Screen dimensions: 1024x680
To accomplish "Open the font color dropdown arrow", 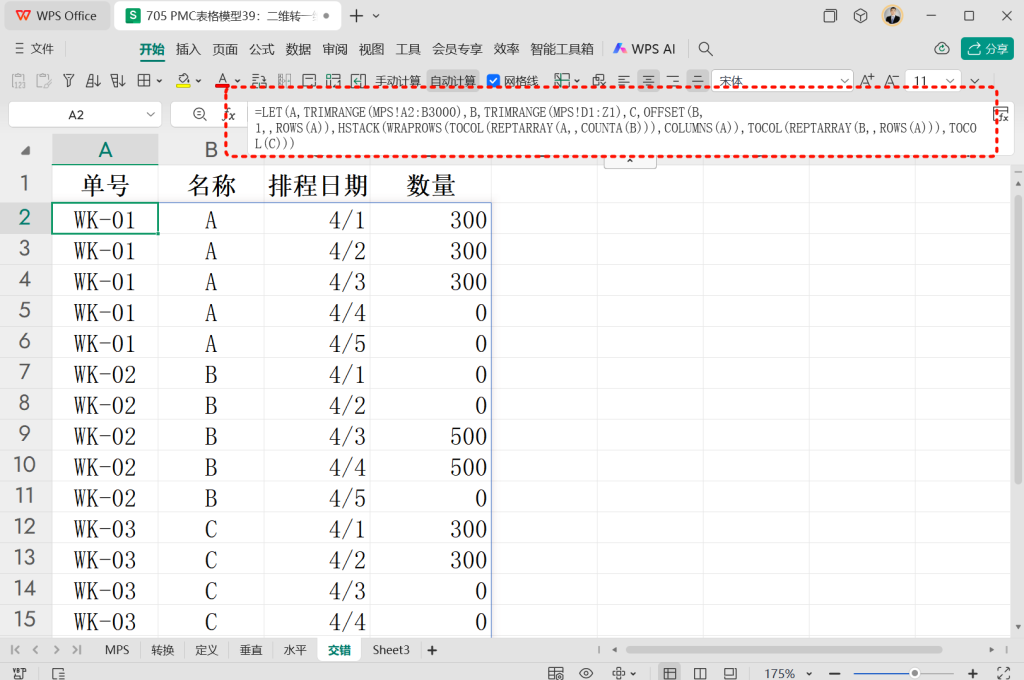I will pos(238,82).
